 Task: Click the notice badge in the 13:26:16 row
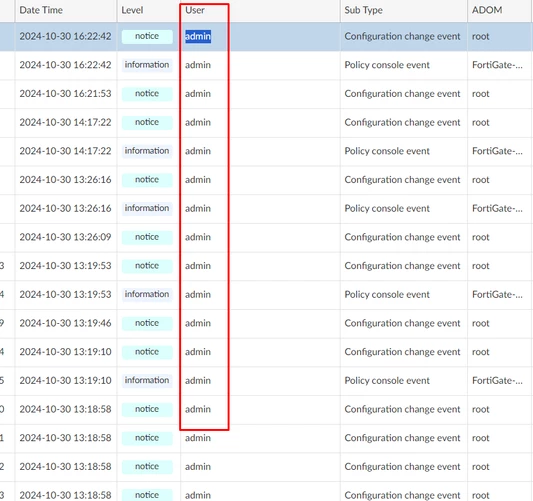tap(147, 180)
